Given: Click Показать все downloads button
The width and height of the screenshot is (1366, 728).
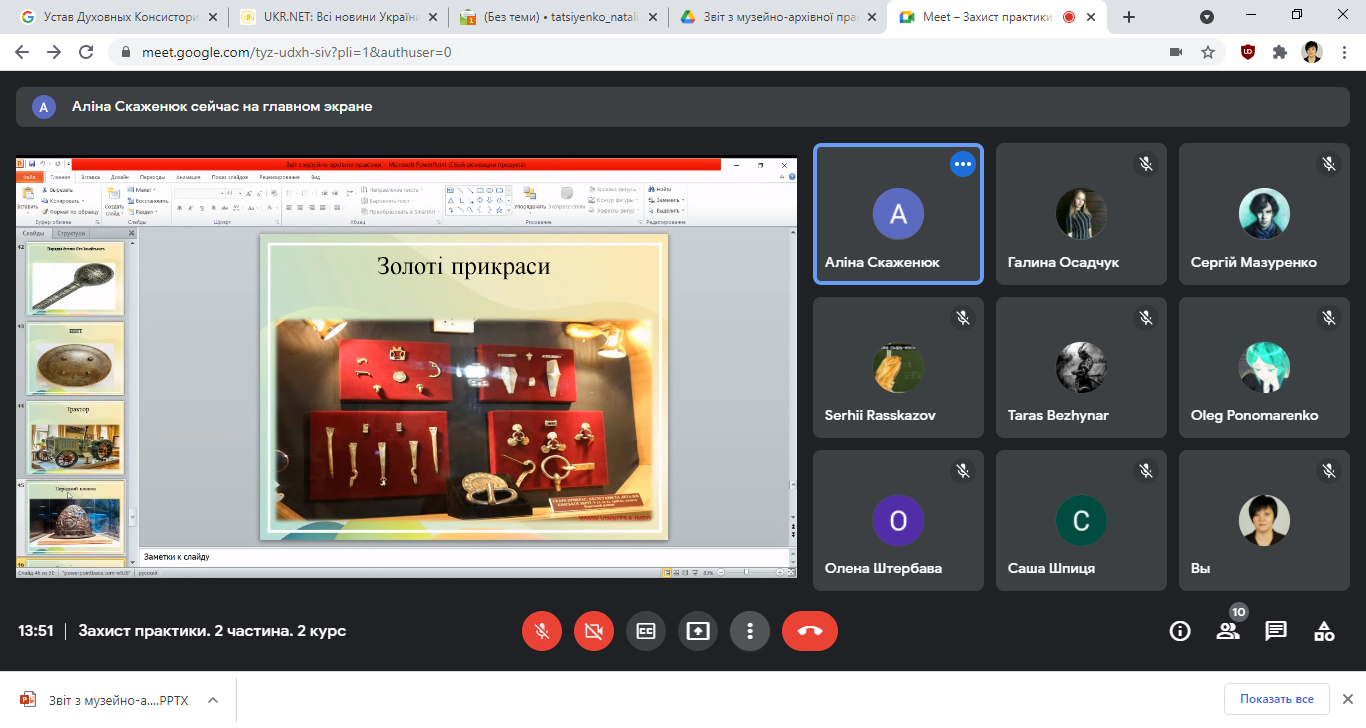Looking at the screenshot, I should tap(1276, 699).
